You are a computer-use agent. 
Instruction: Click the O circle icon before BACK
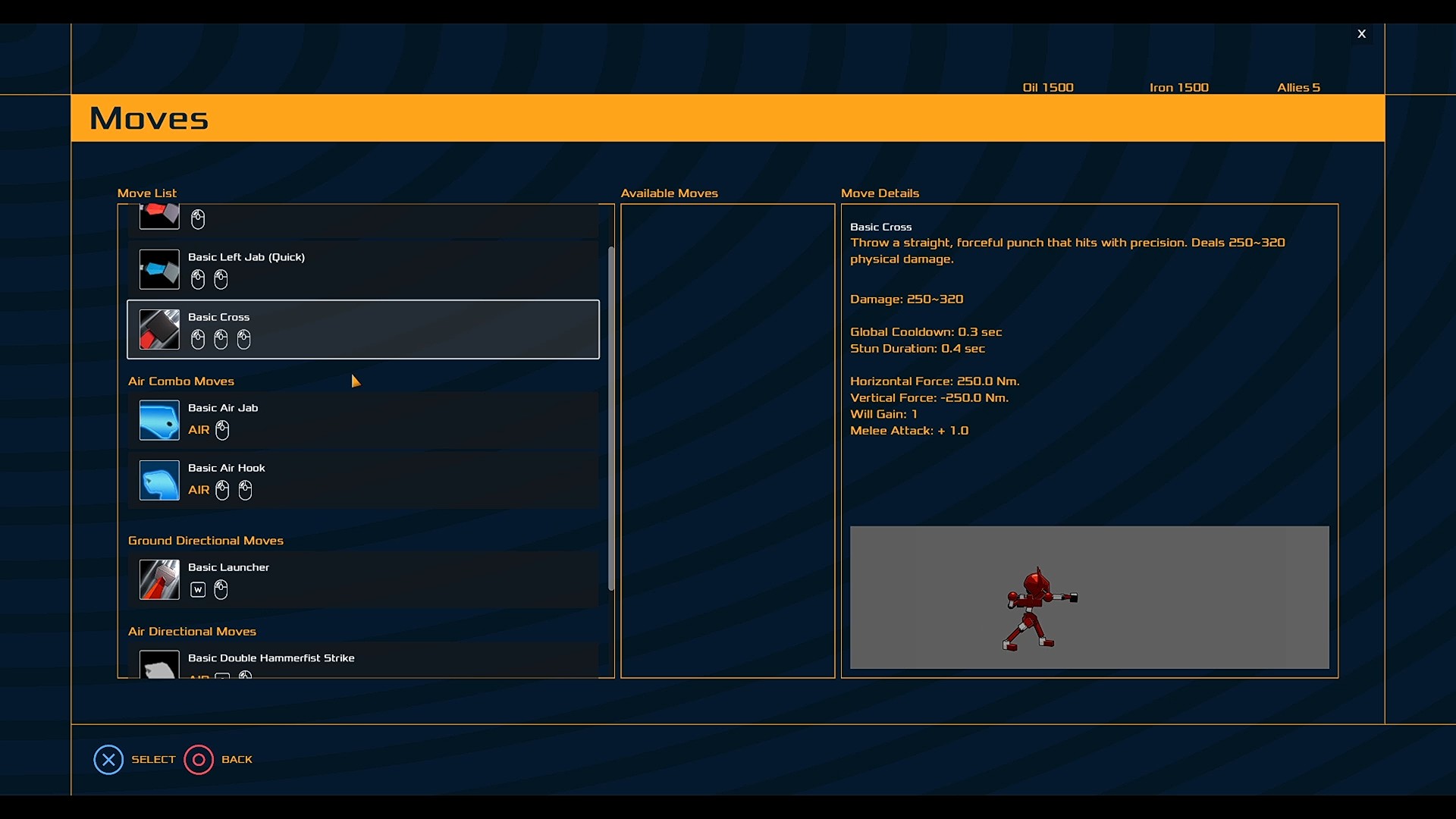(199, 759)
